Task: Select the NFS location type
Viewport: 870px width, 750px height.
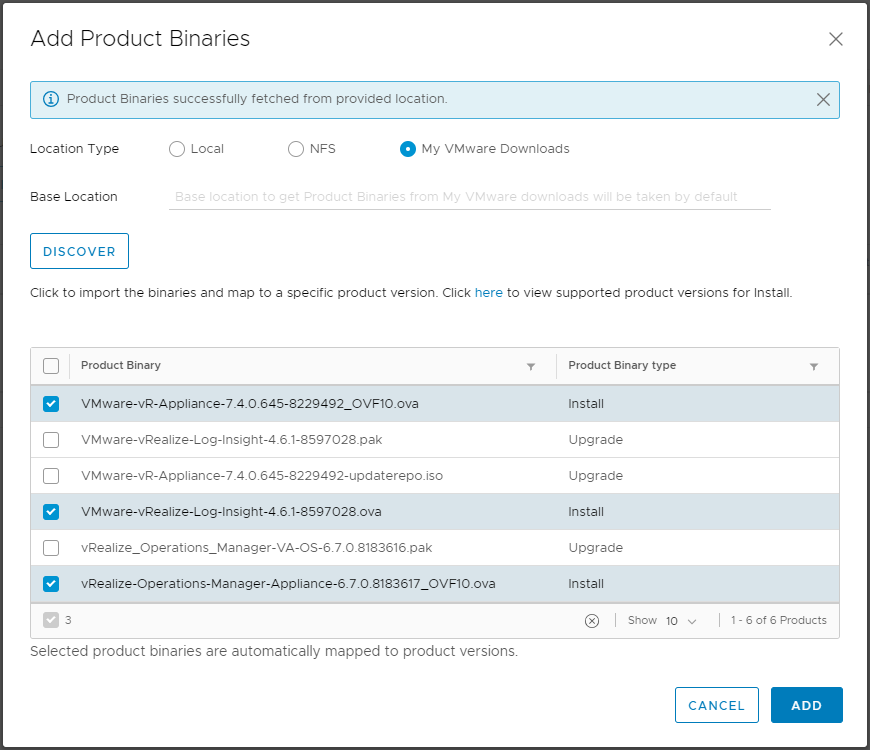Action: click(296, 149)
